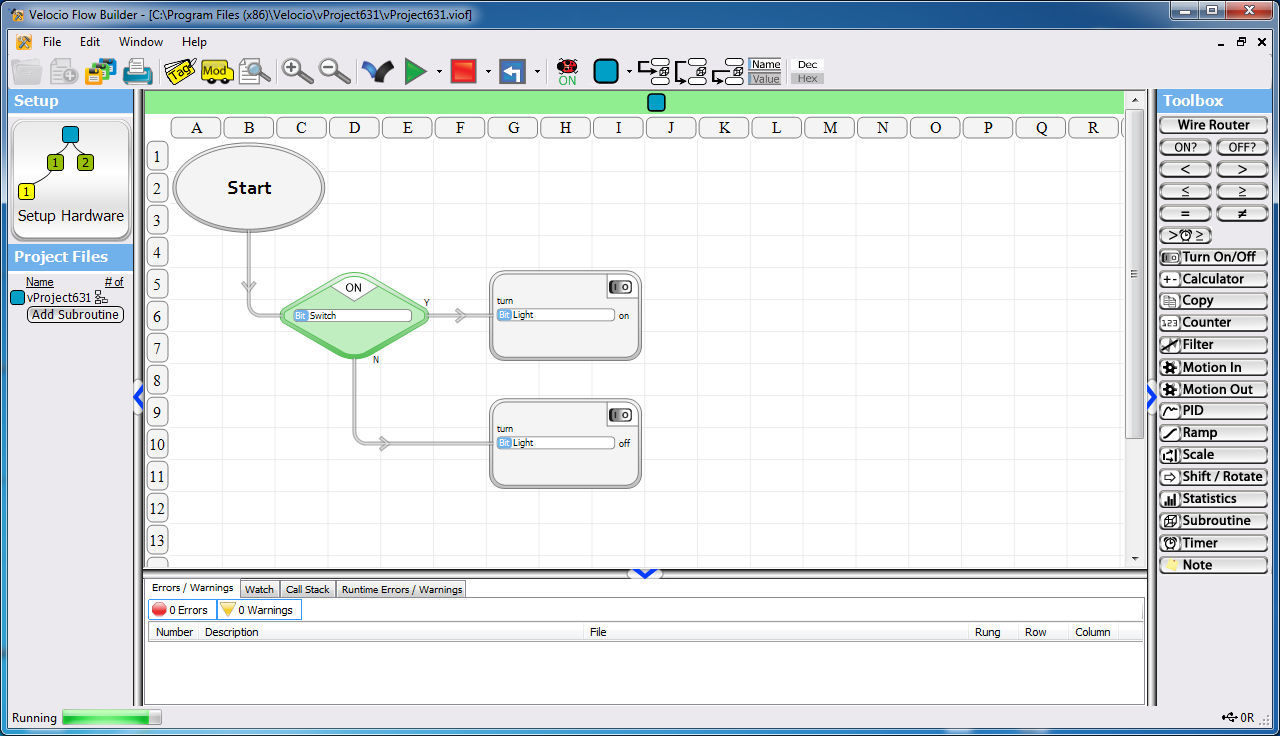
Task: Select the Zoom In magnifier tool
Action: pos(297,71)
